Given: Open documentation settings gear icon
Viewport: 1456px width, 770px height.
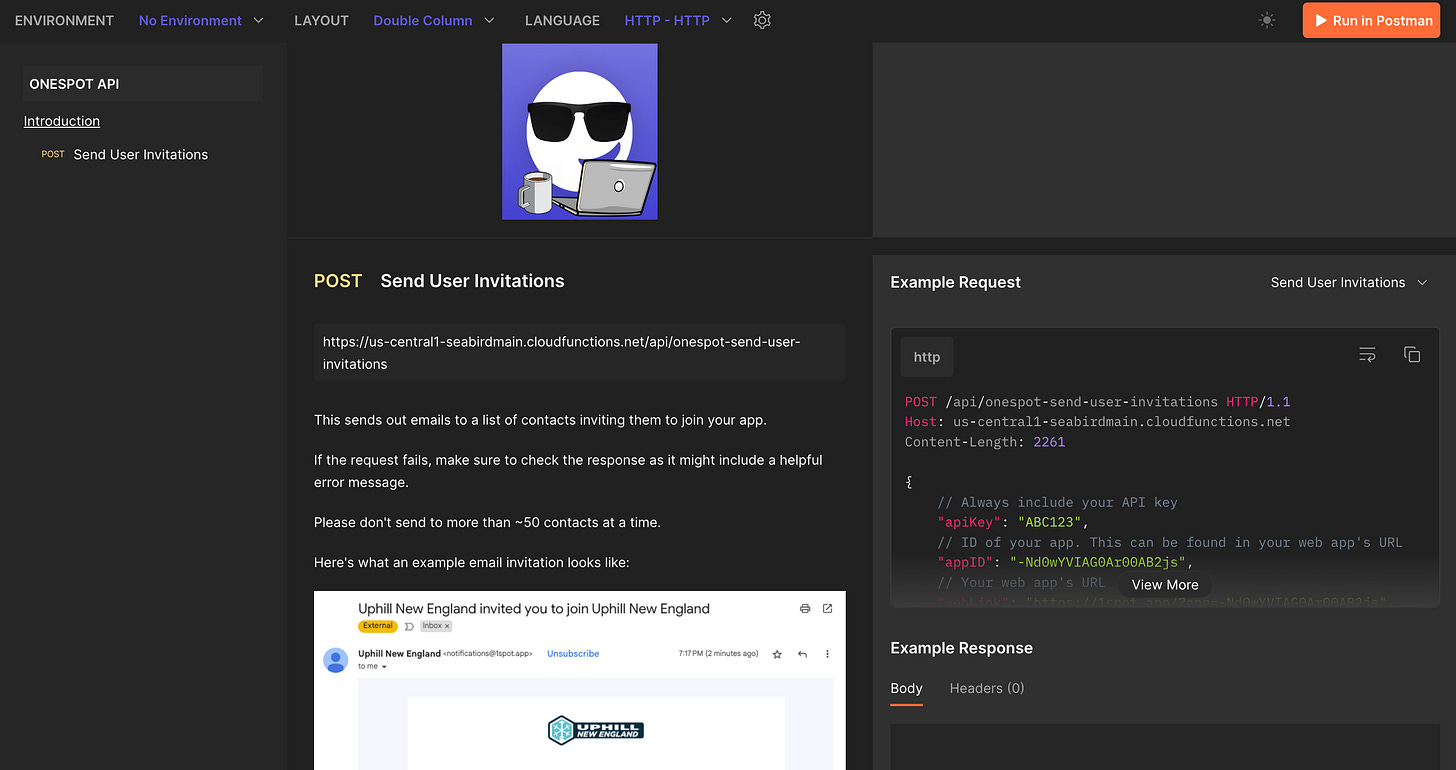Looking at the screenshot, I should pos(762,20).
